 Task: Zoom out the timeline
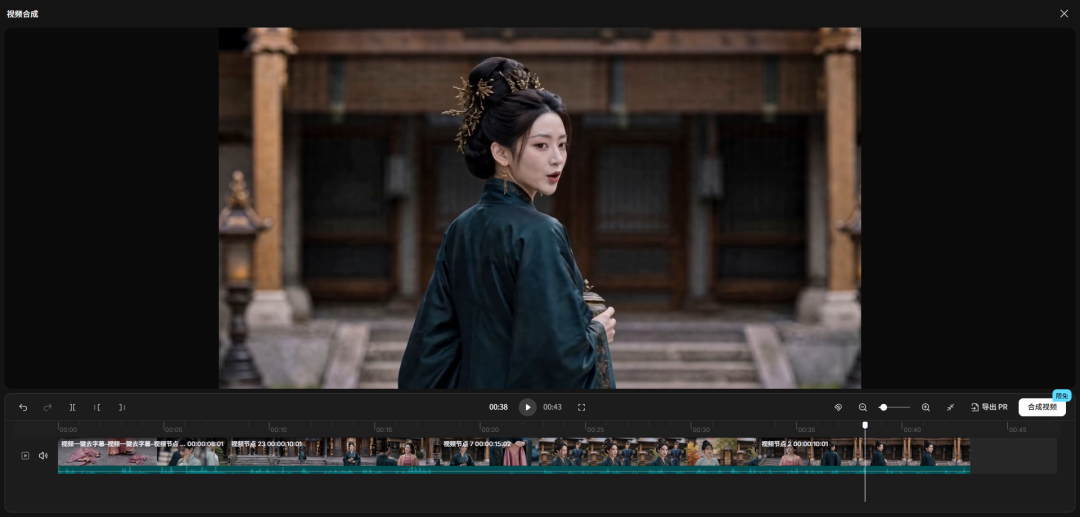[862, 408]
